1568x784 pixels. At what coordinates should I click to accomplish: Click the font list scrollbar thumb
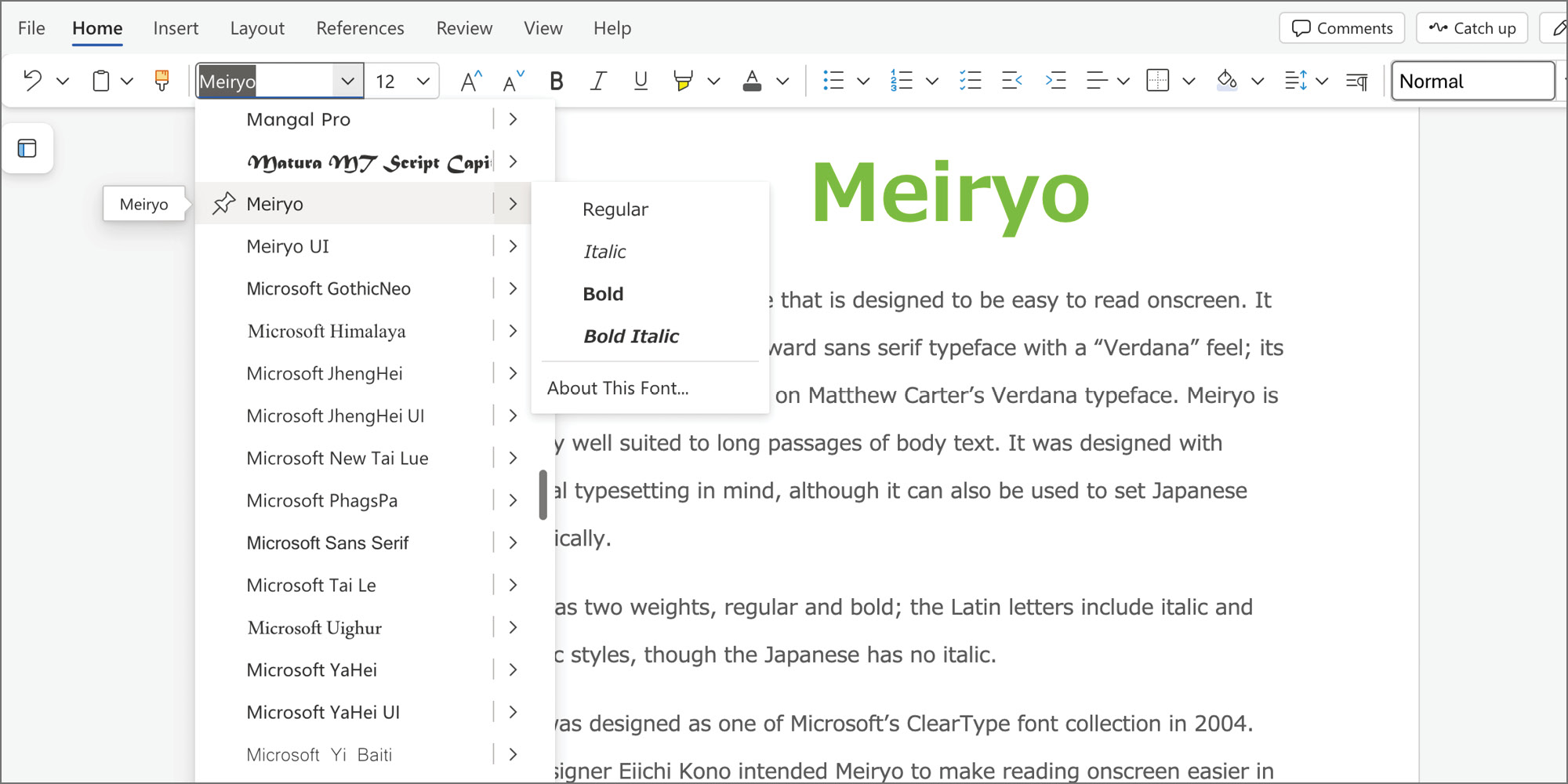pos(543,495)
